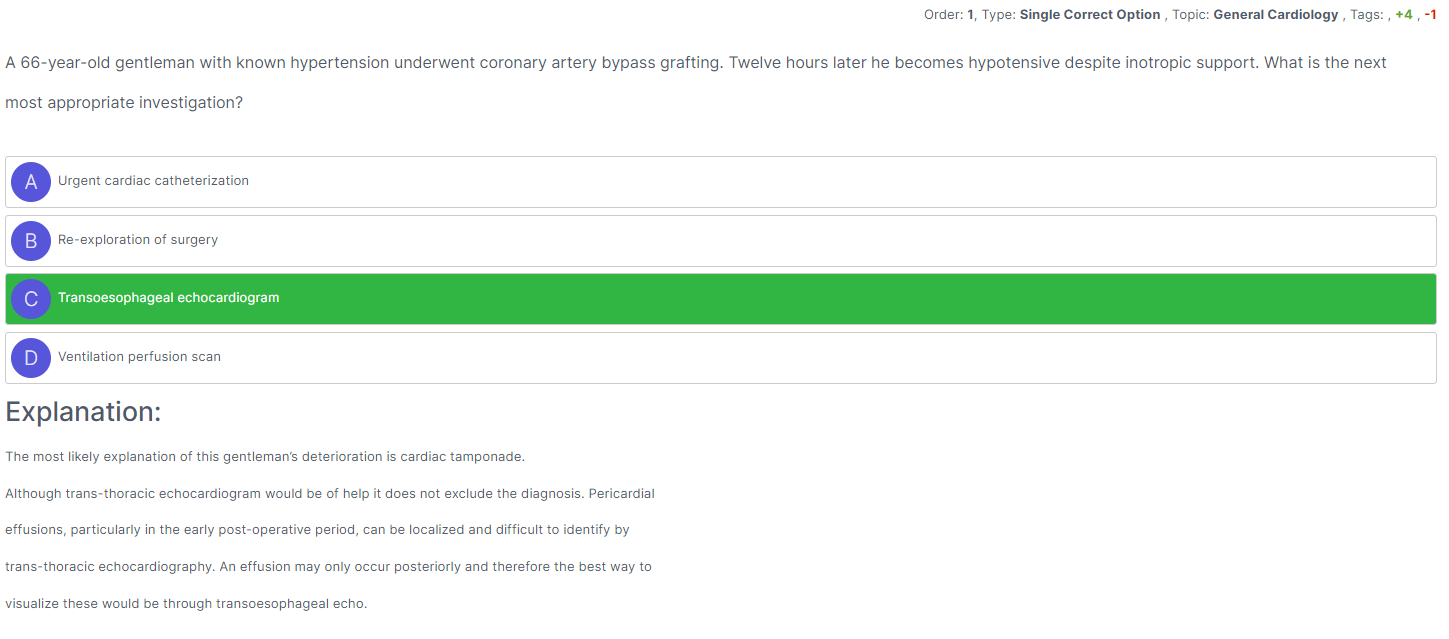Click the circular B option badge
The width and height of the screenshot is (1449, 639).
pyautogui.click(x=31, y=241)
